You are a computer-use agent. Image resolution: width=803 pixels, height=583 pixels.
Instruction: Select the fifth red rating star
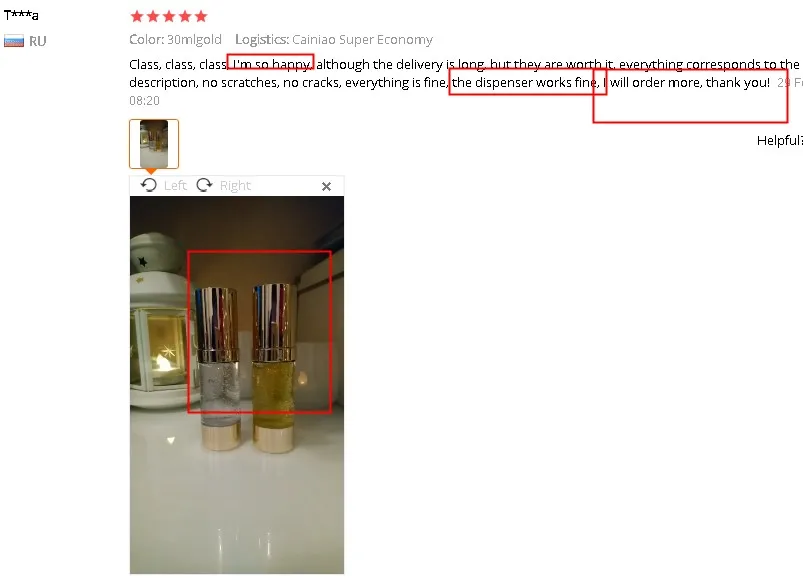[x=201, y=16]
